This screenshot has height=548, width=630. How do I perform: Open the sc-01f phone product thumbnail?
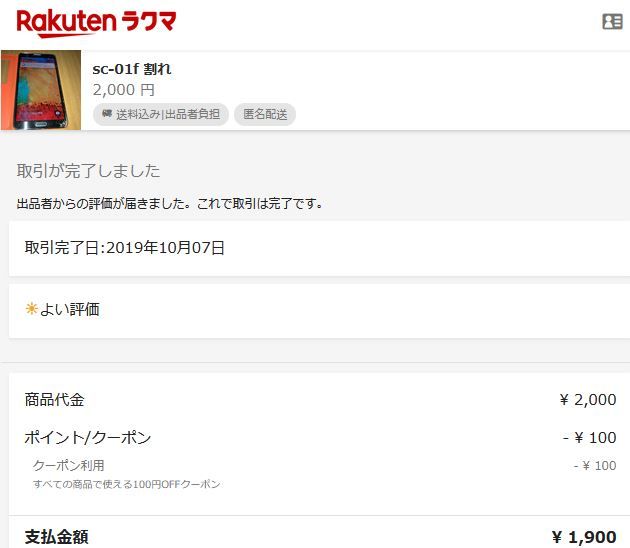(x=41, y=90)
